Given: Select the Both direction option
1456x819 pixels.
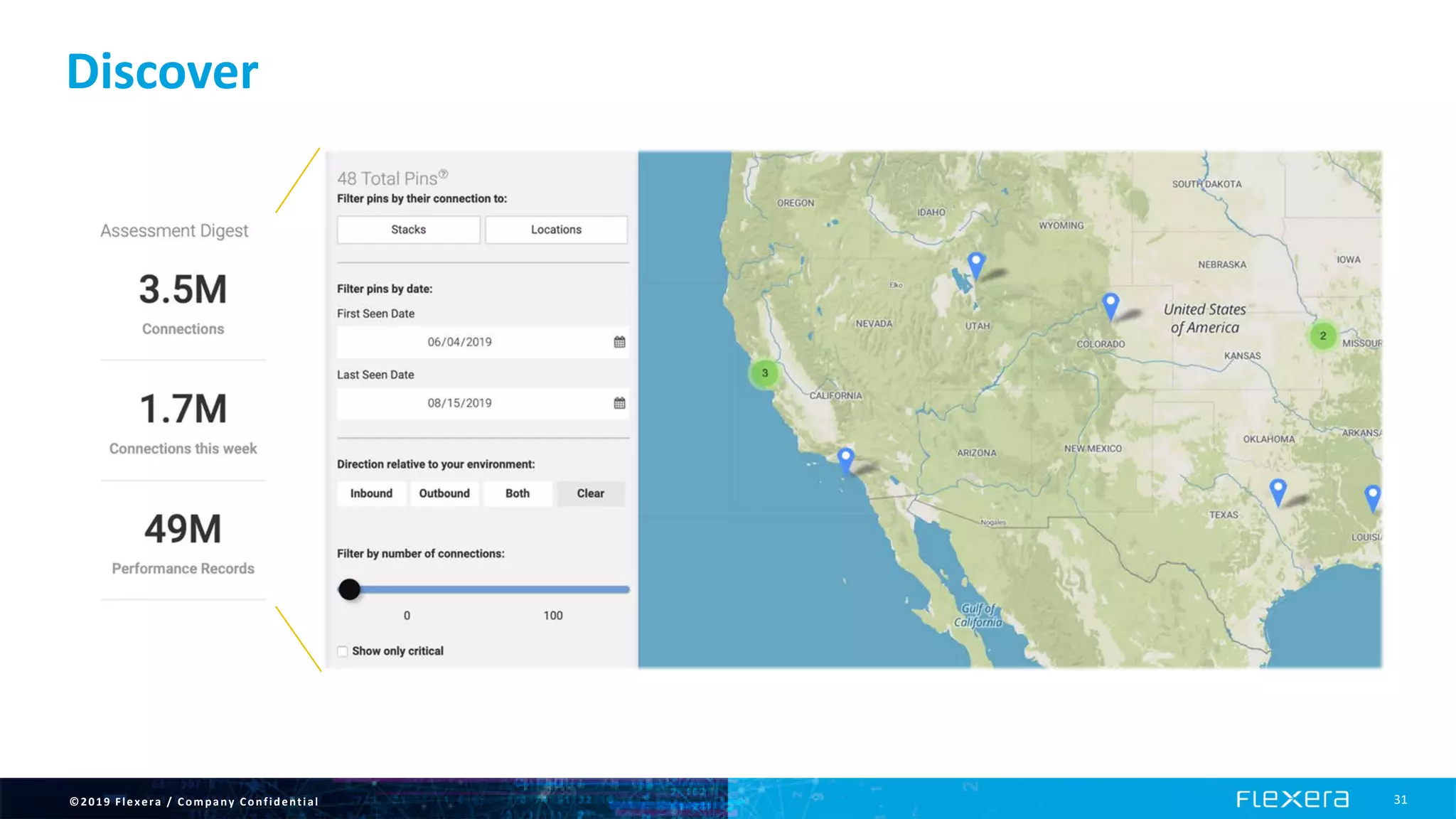Looking at the screenshot, I should pos(518,493).
